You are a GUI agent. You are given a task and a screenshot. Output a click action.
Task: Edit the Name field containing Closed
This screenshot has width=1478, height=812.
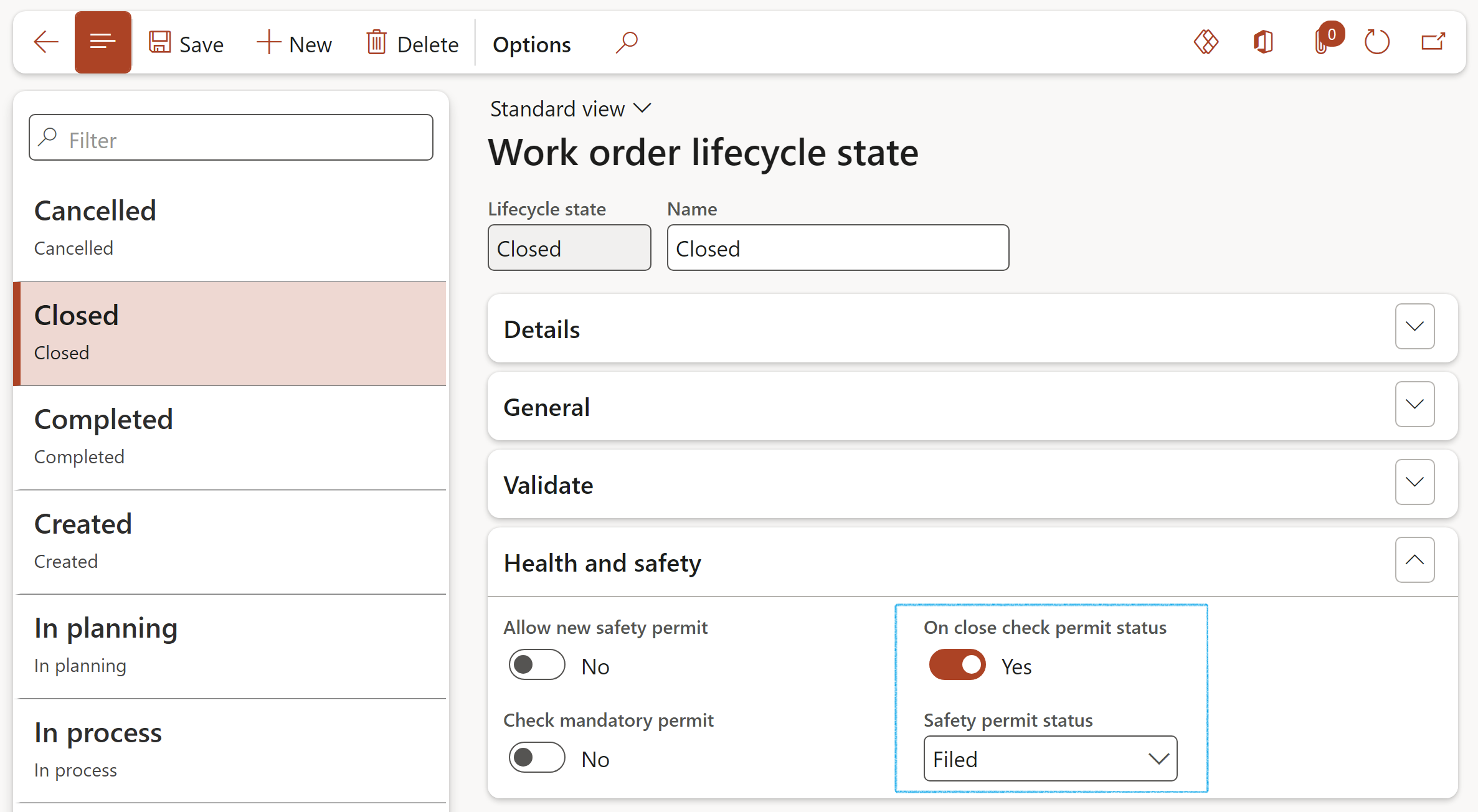point(838,248)
